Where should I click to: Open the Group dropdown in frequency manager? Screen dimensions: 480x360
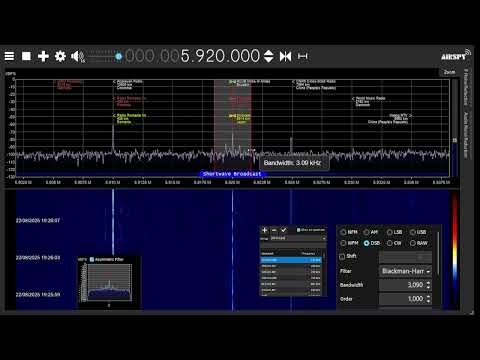click(x=298, y=238)
